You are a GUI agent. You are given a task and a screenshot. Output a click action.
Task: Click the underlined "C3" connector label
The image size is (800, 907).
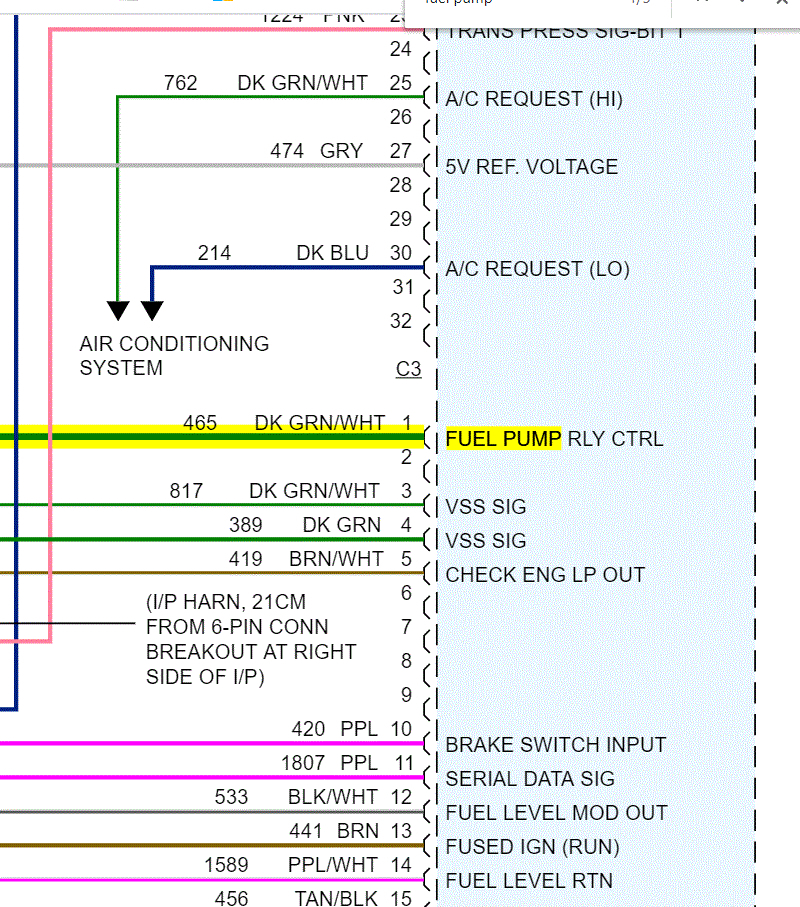click(408, 369)
